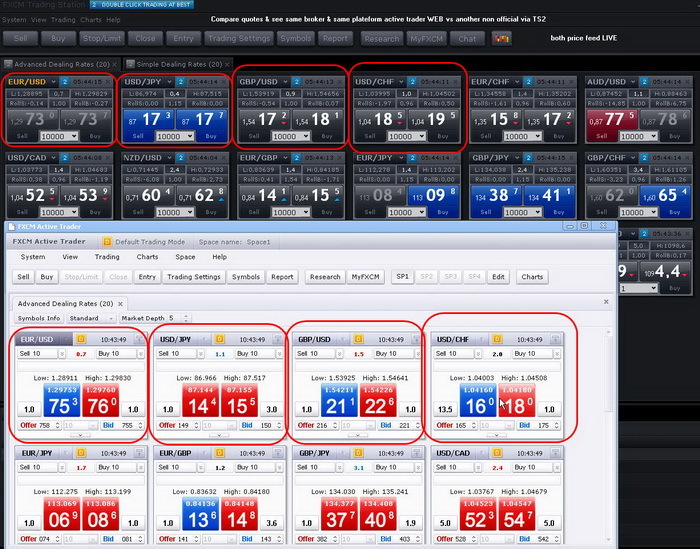Screen dimensions: 700x549
Task: Click the blue '2' icon on EUR/USD tile
Action: (x=65, y=82)
